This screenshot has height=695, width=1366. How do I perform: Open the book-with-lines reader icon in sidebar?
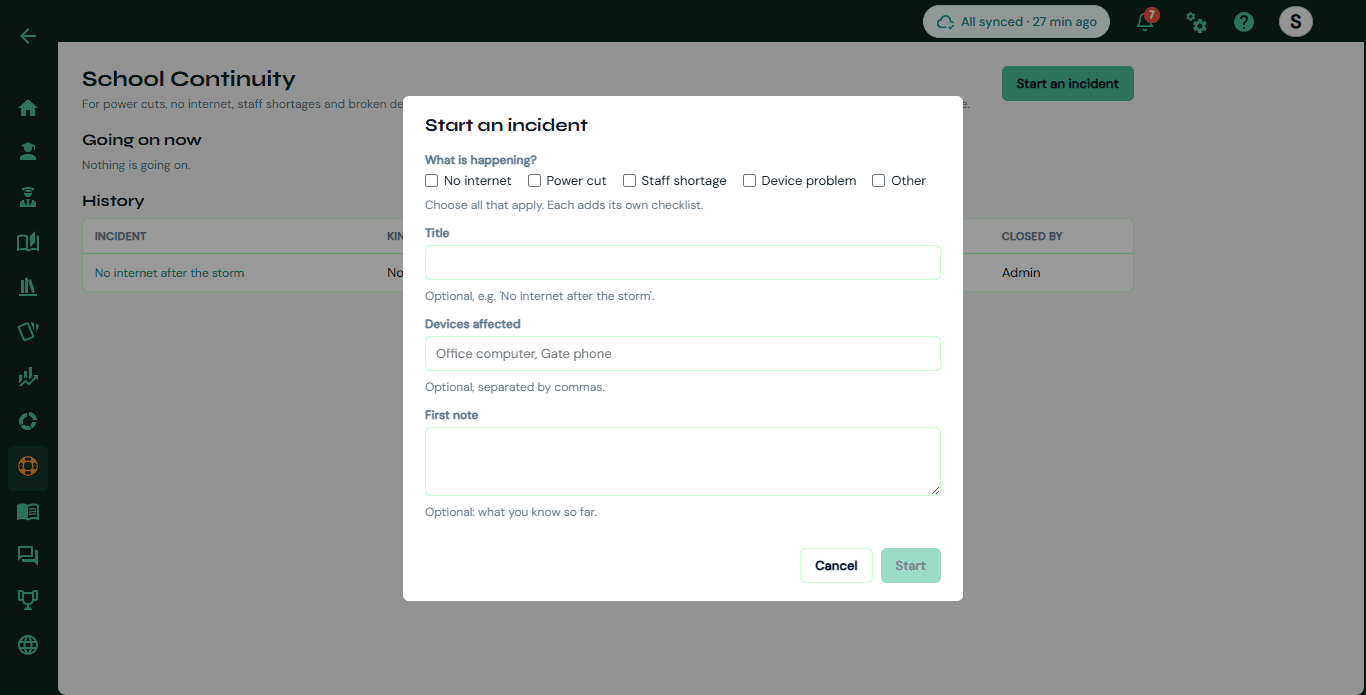28,511
